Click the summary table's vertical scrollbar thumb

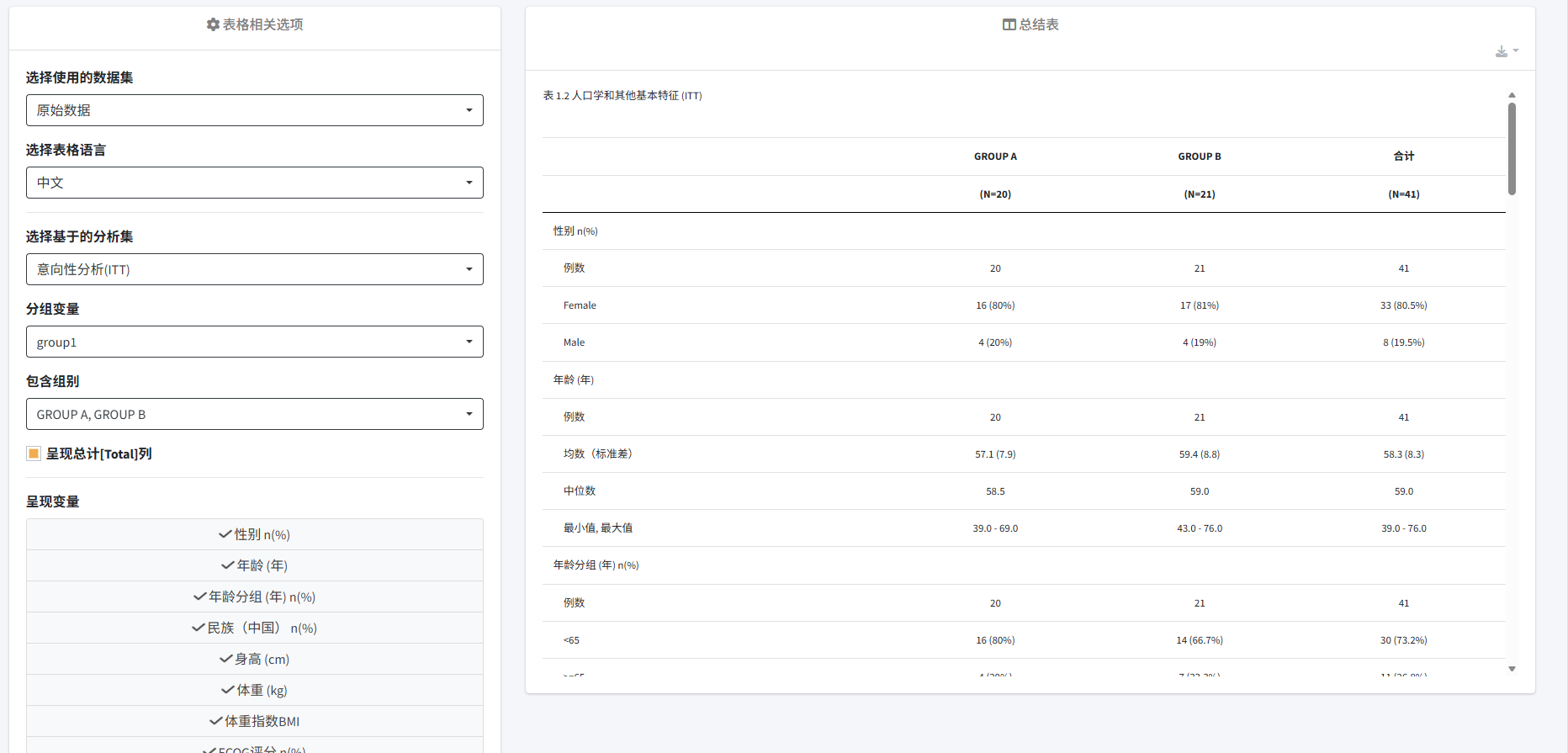[x=1512, y=149]
